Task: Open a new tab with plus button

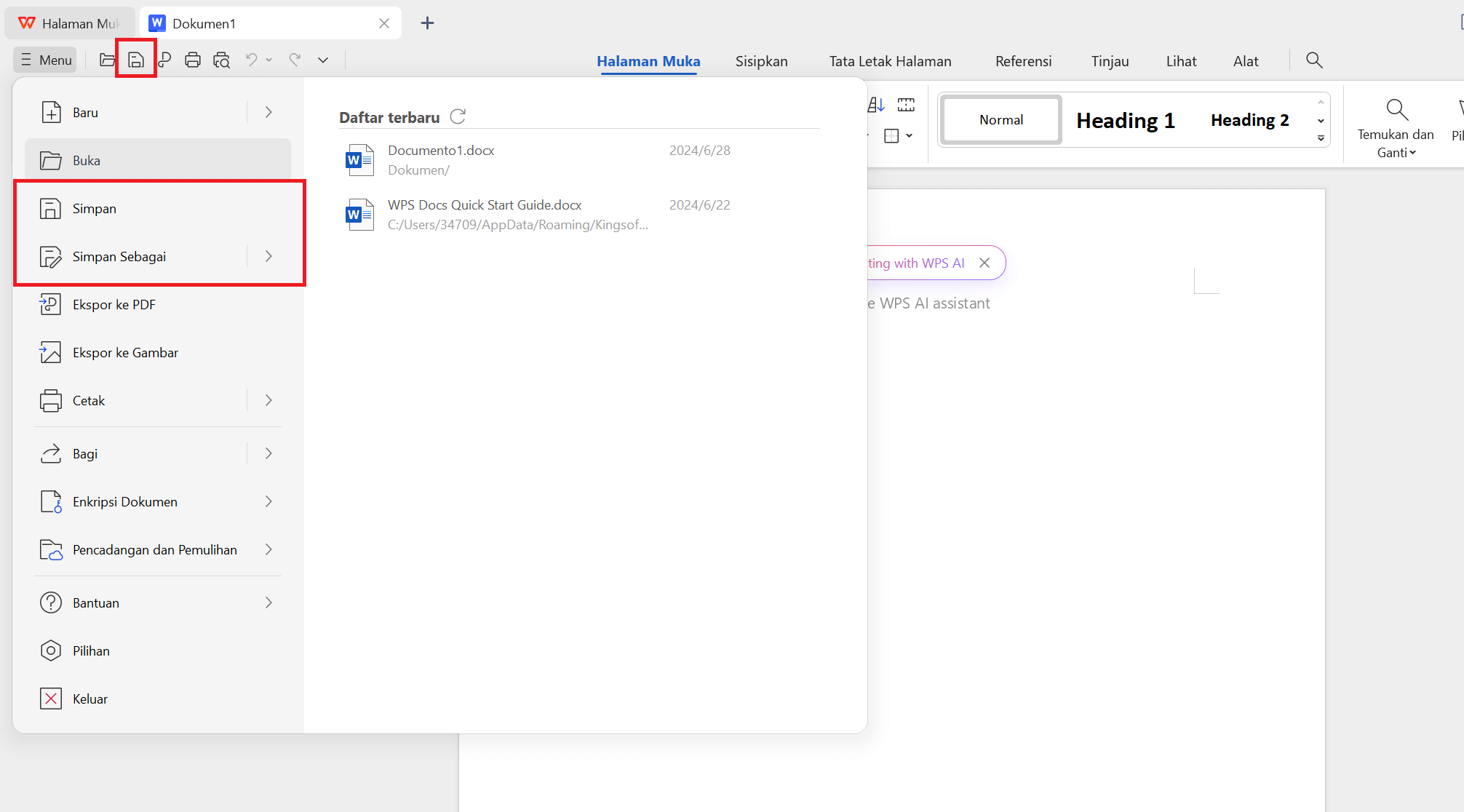Action: click(x=427, y=23)
